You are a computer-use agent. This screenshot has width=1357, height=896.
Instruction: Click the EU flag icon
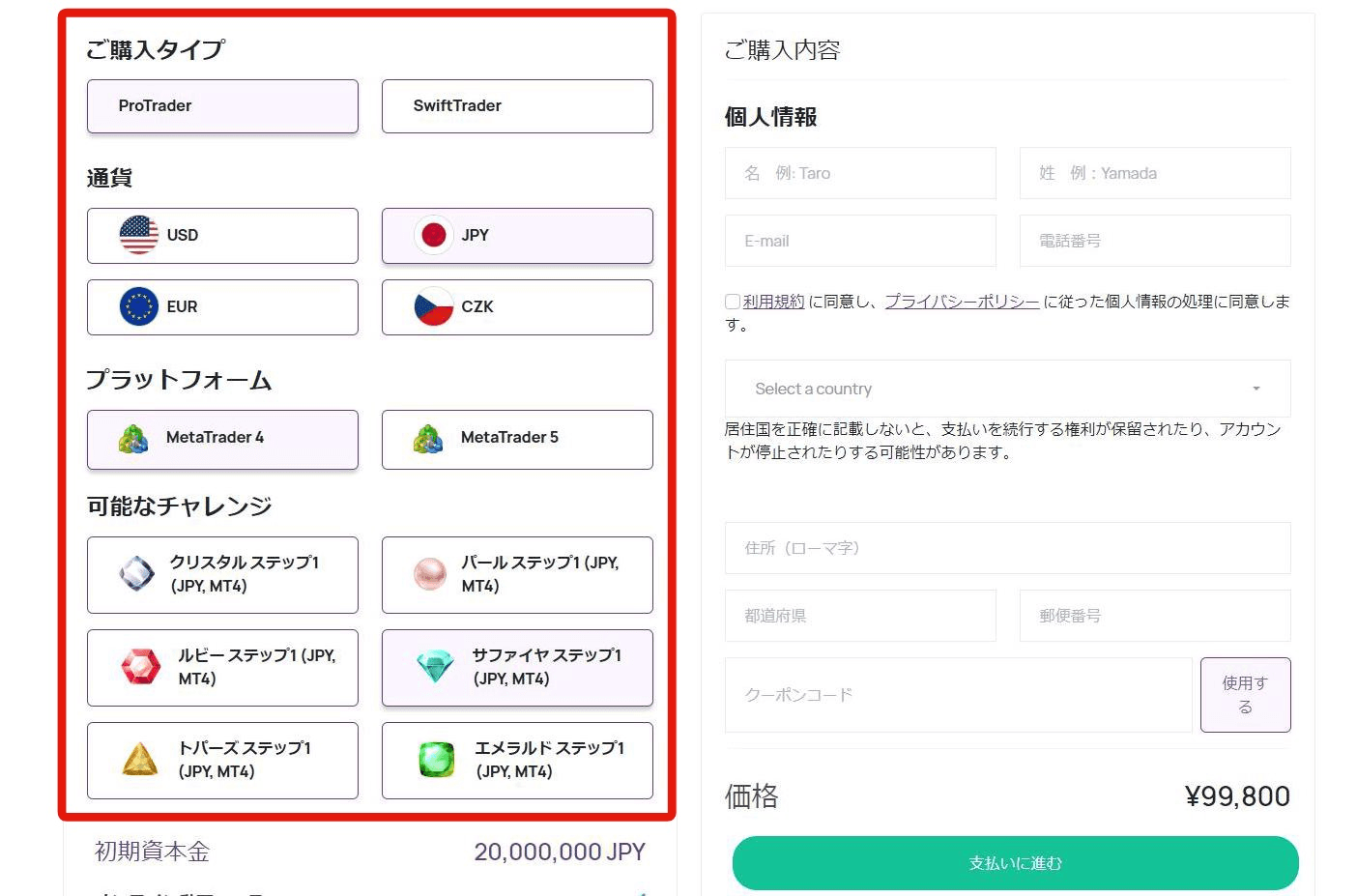(x=139, y=306)
